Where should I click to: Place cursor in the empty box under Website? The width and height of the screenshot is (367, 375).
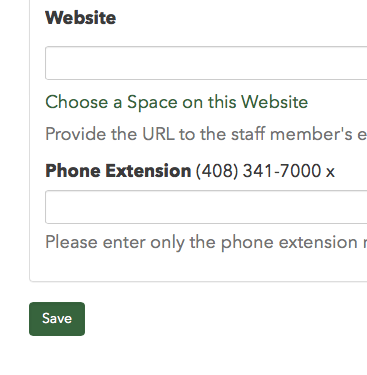coord(206,63)
